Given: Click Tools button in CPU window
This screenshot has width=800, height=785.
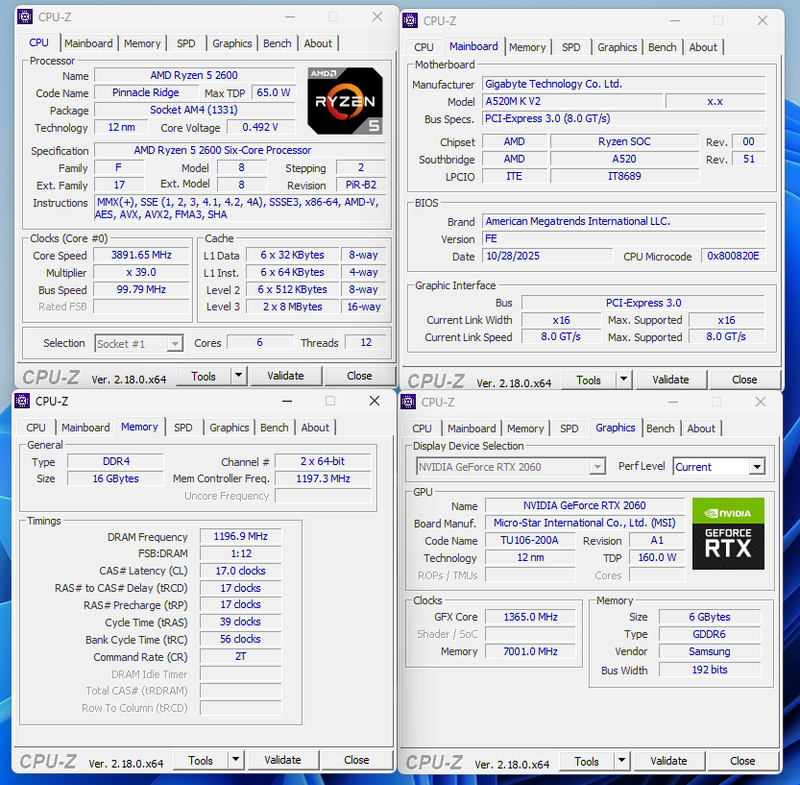Looking at the screenshot, I should point(204,376).
